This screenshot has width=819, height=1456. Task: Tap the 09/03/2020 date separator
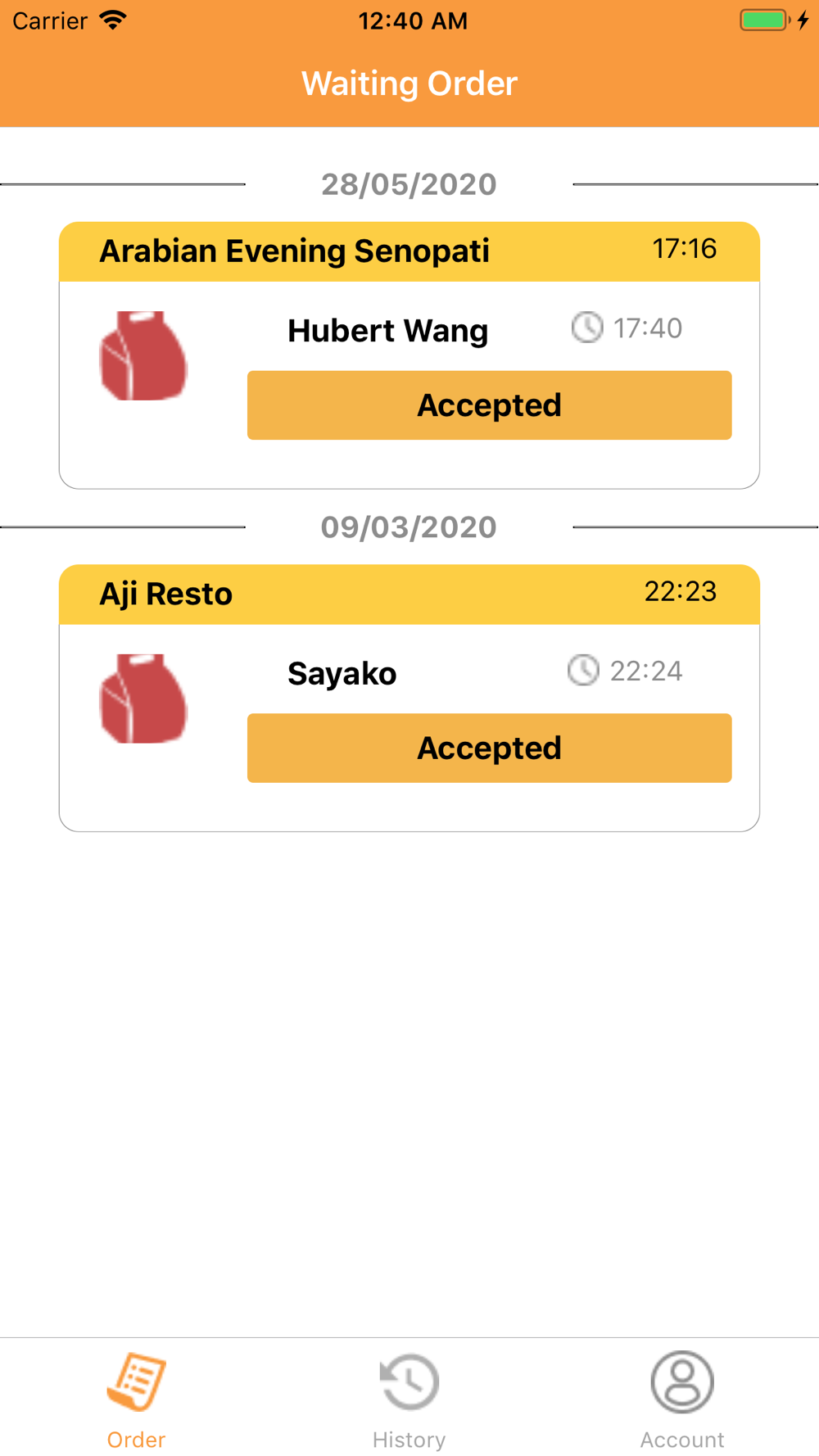(409, 527)
